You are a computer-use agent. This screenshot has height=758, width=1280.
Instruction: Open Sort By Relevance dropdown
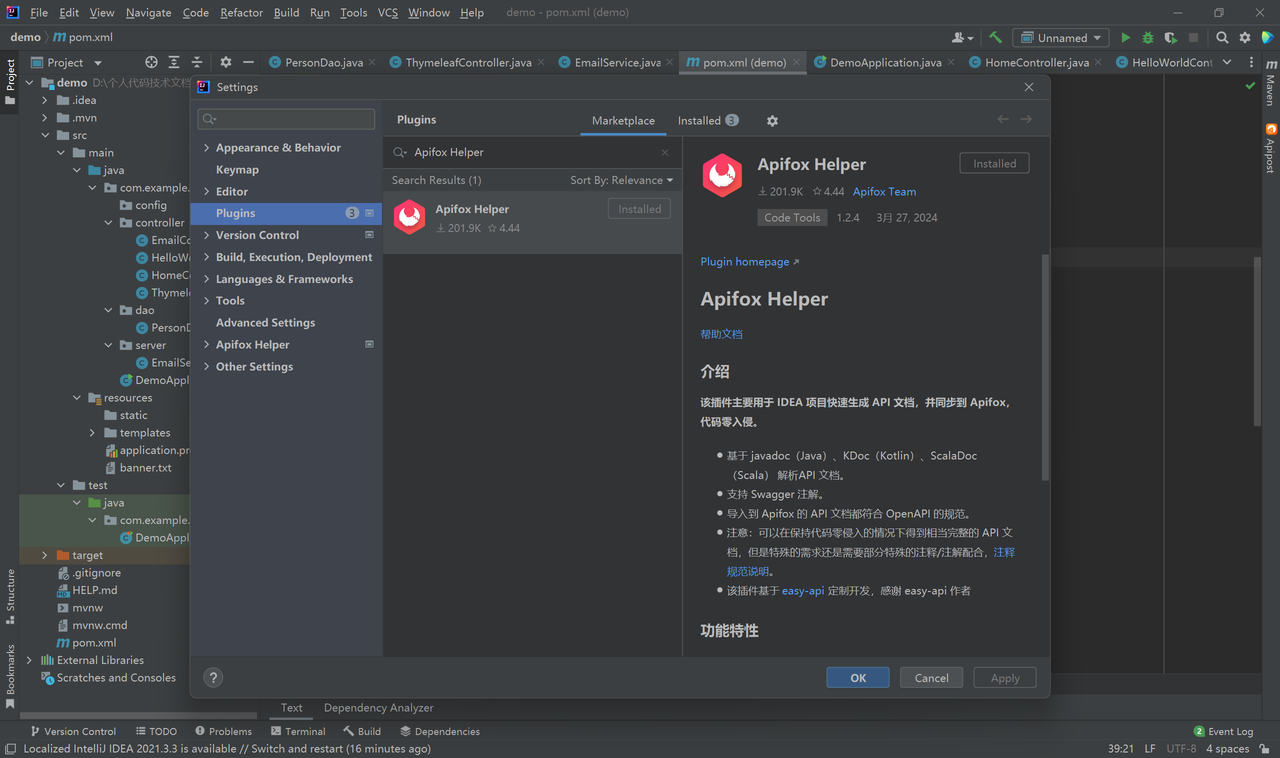pyautogui.click(x=621, y=180)
